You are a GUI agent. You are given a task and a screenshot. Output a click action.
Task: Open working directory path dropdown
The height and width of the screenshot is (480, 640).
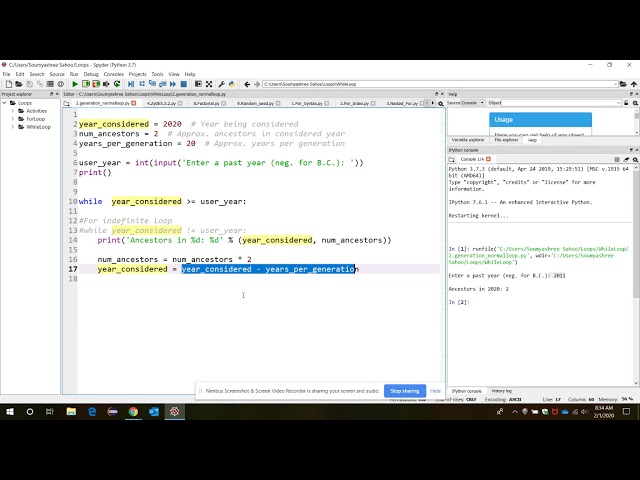615,84
